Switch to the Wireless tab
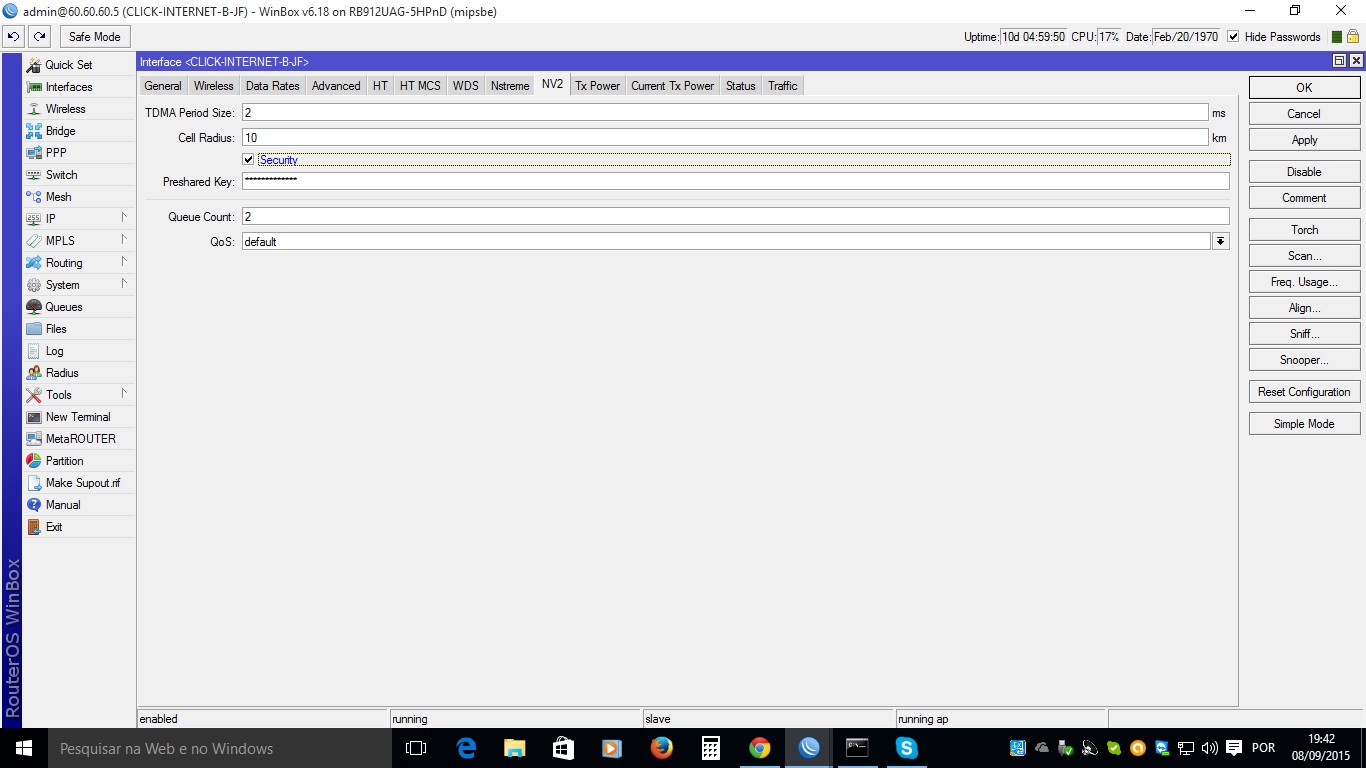Image resolution: width=1366 pixels, height=768 pixels. [214, 86]
